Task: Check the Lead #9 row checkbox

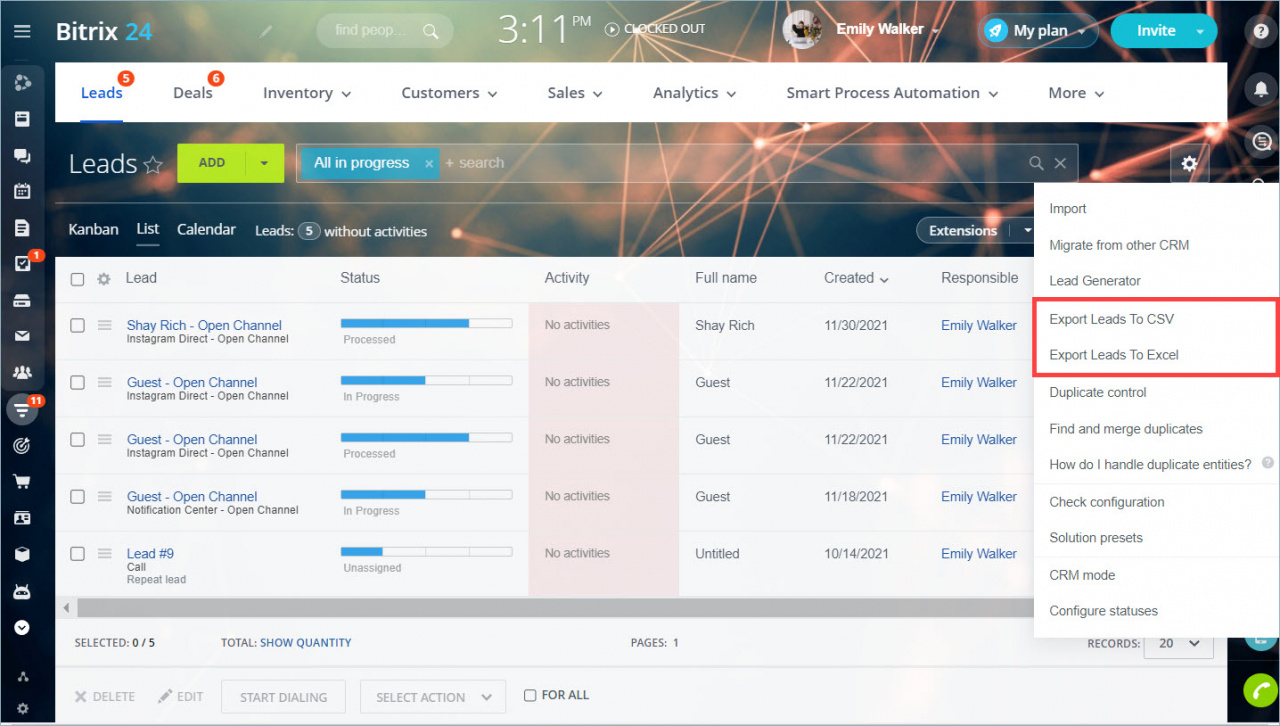Action: pyautogui.click(x=77, y=553)
